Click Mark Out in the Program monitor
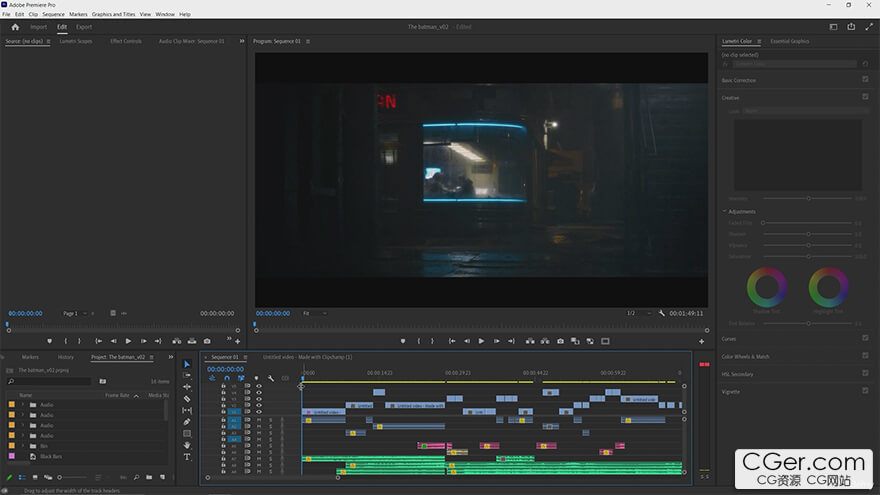This screenshot has width=880, height=495. [x=432, y=341]
